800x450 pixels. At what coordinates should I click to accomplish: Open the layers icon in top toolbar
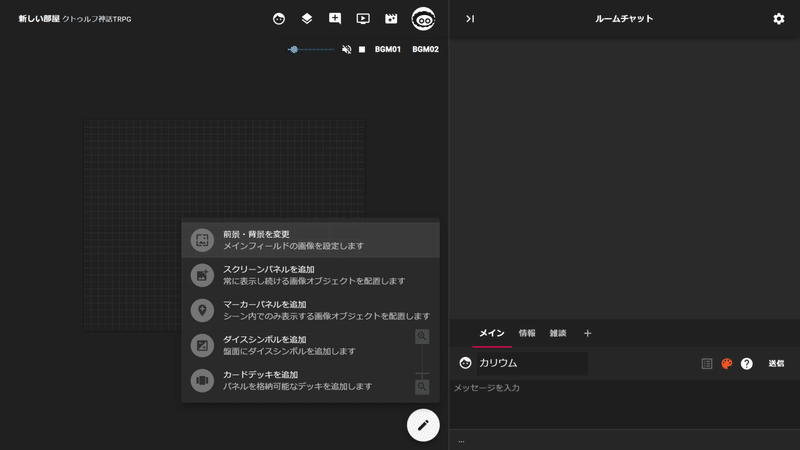(307, 19)
